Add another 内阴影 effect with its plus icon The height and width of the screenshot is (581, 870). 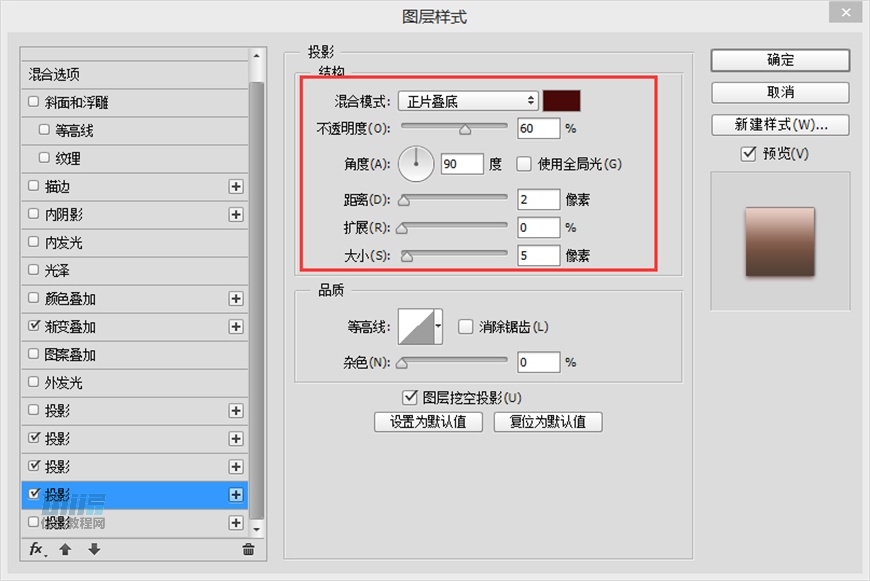[x=236, y=214]
